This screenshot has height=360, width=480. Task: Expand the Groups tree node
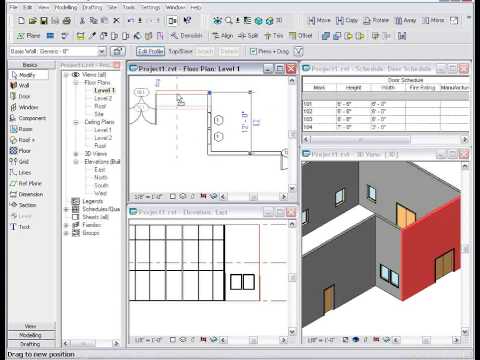click(x=66, y=233)
